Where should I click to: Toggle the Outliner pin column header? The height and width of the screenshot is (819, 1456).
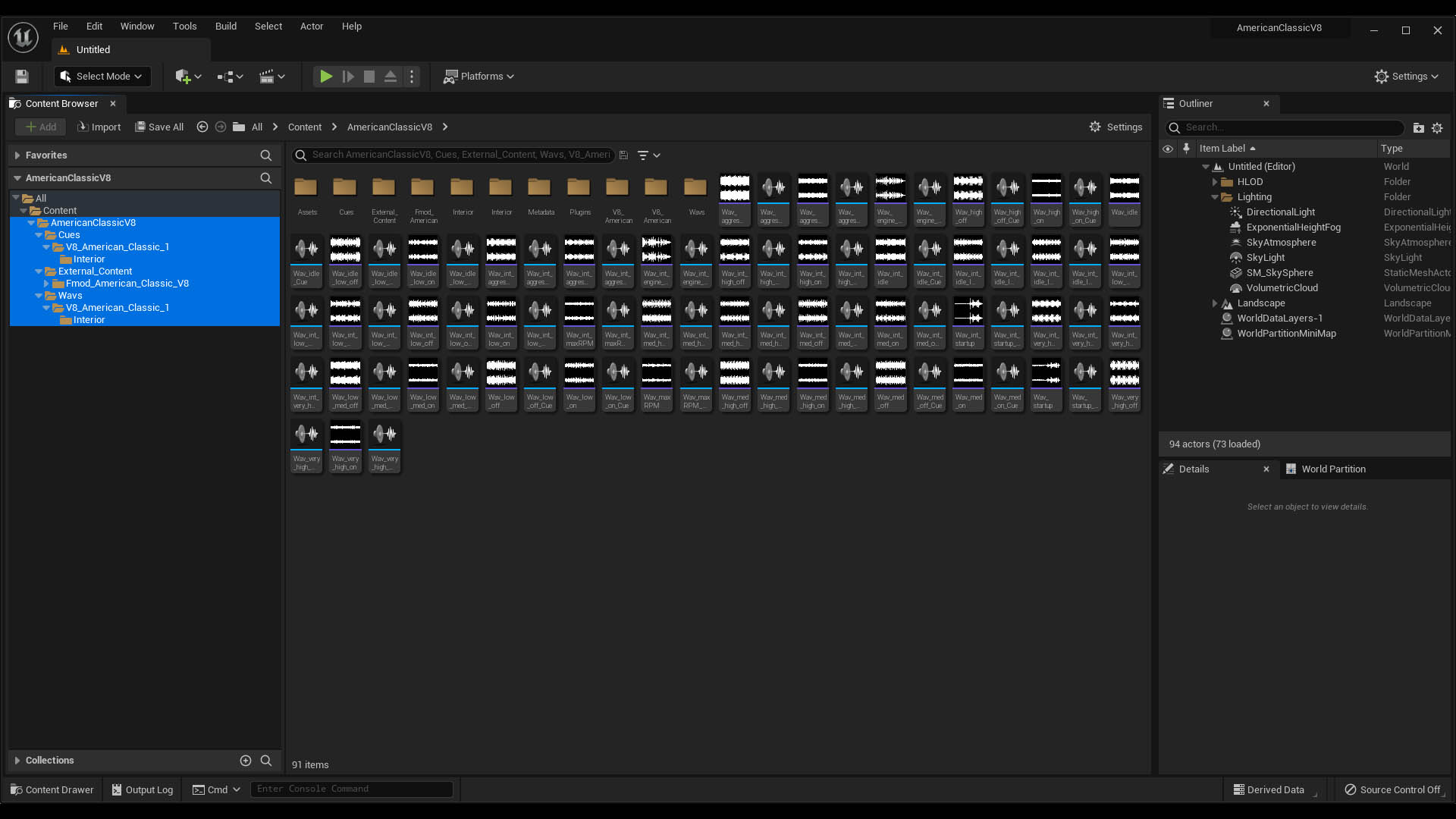[x=1187, y=149]
